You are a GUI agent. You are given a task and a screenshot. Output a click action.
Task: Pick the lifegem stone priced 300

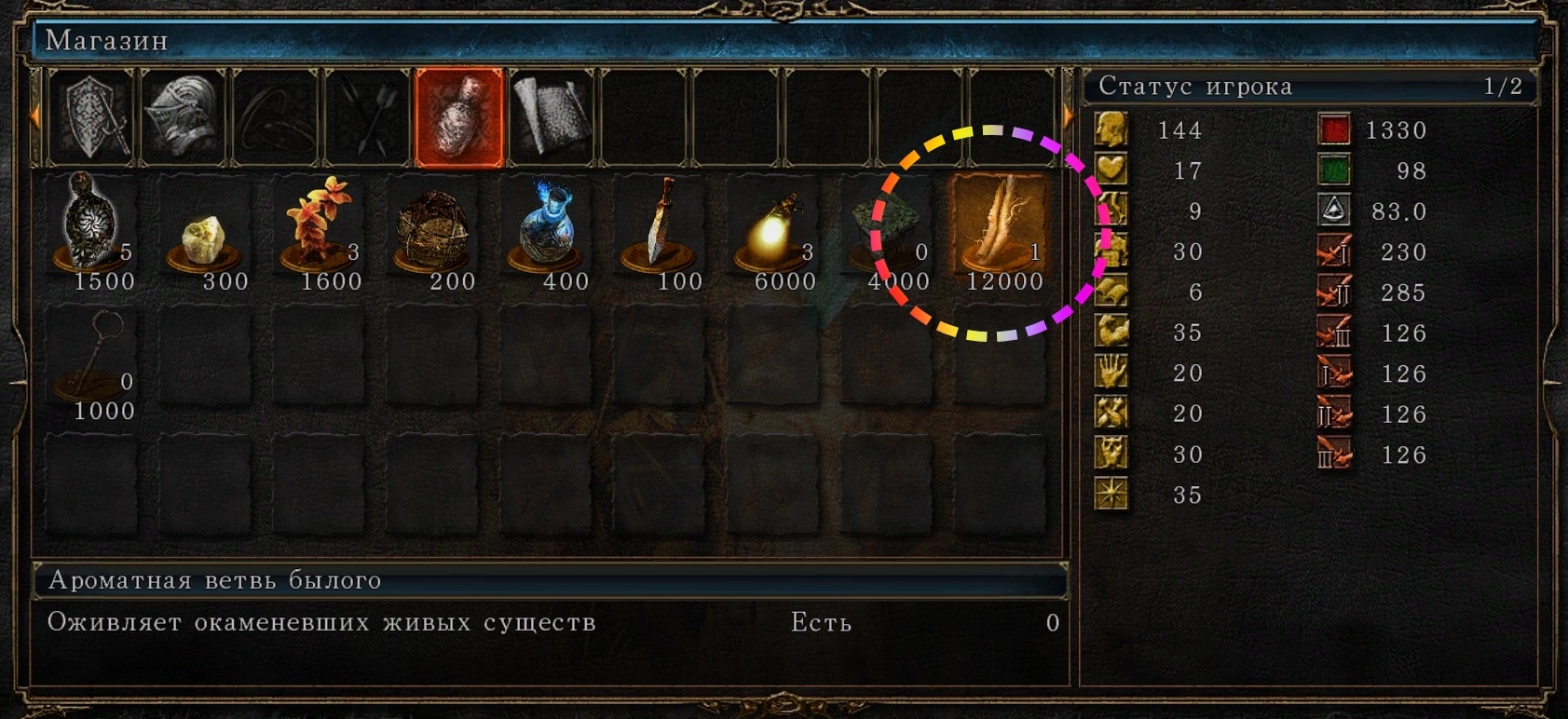tap(206, 233)
